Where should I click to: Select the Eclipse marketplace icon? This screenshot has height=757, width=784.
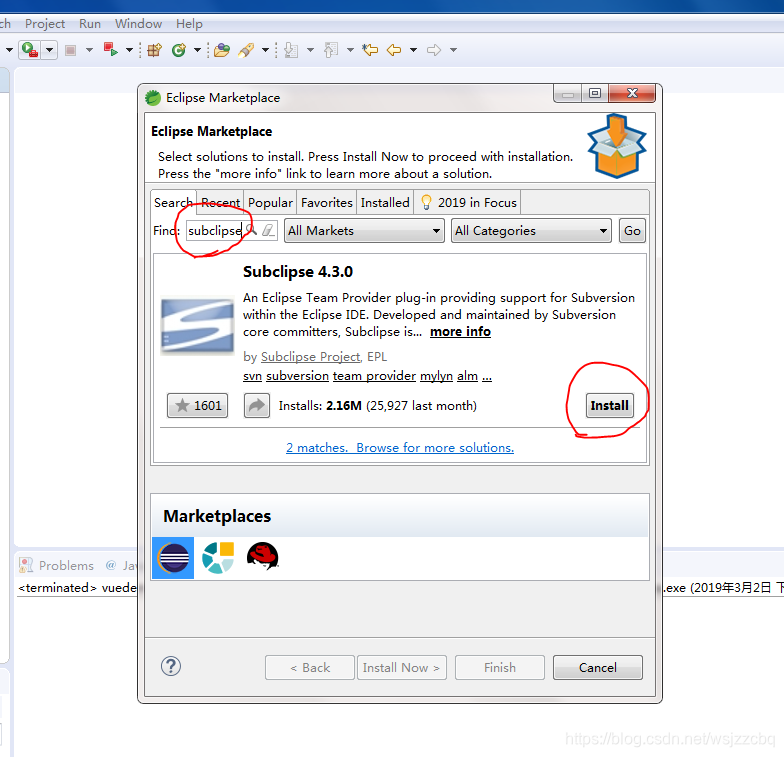(x=173, y=558)
